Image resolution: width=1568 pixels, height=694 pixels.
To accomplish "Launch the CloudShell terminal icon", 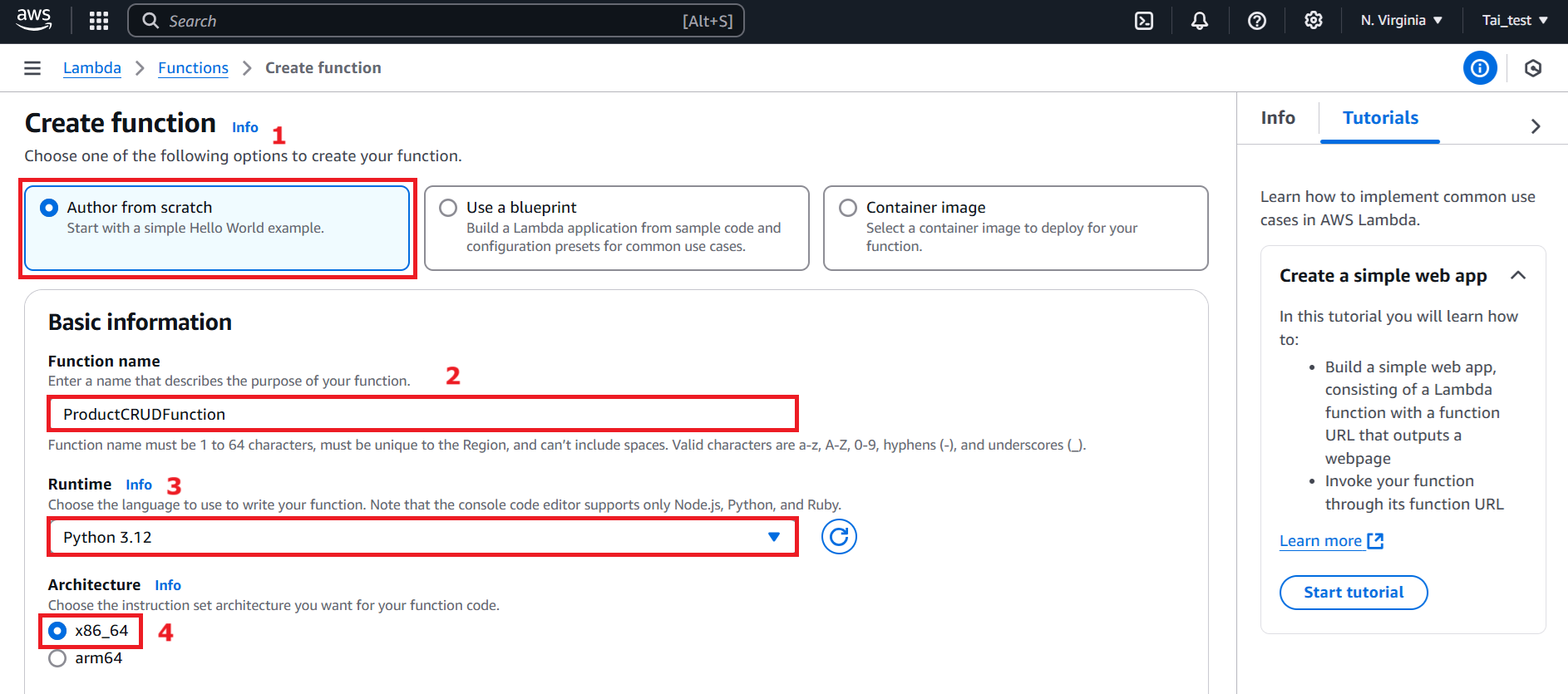I will [1144, 21].
